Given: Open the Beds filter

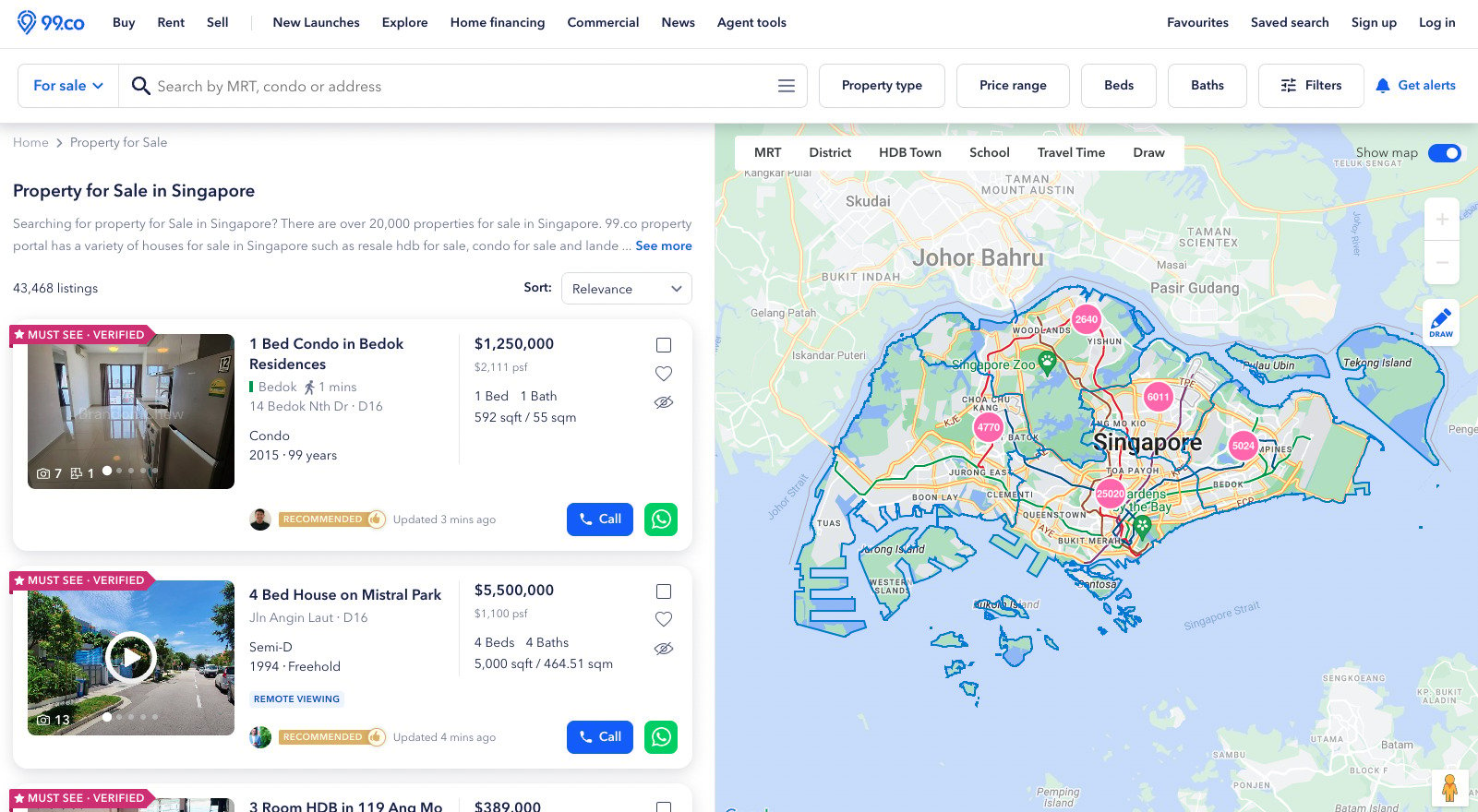Looking at the screenshot, I should [1119, 86].
